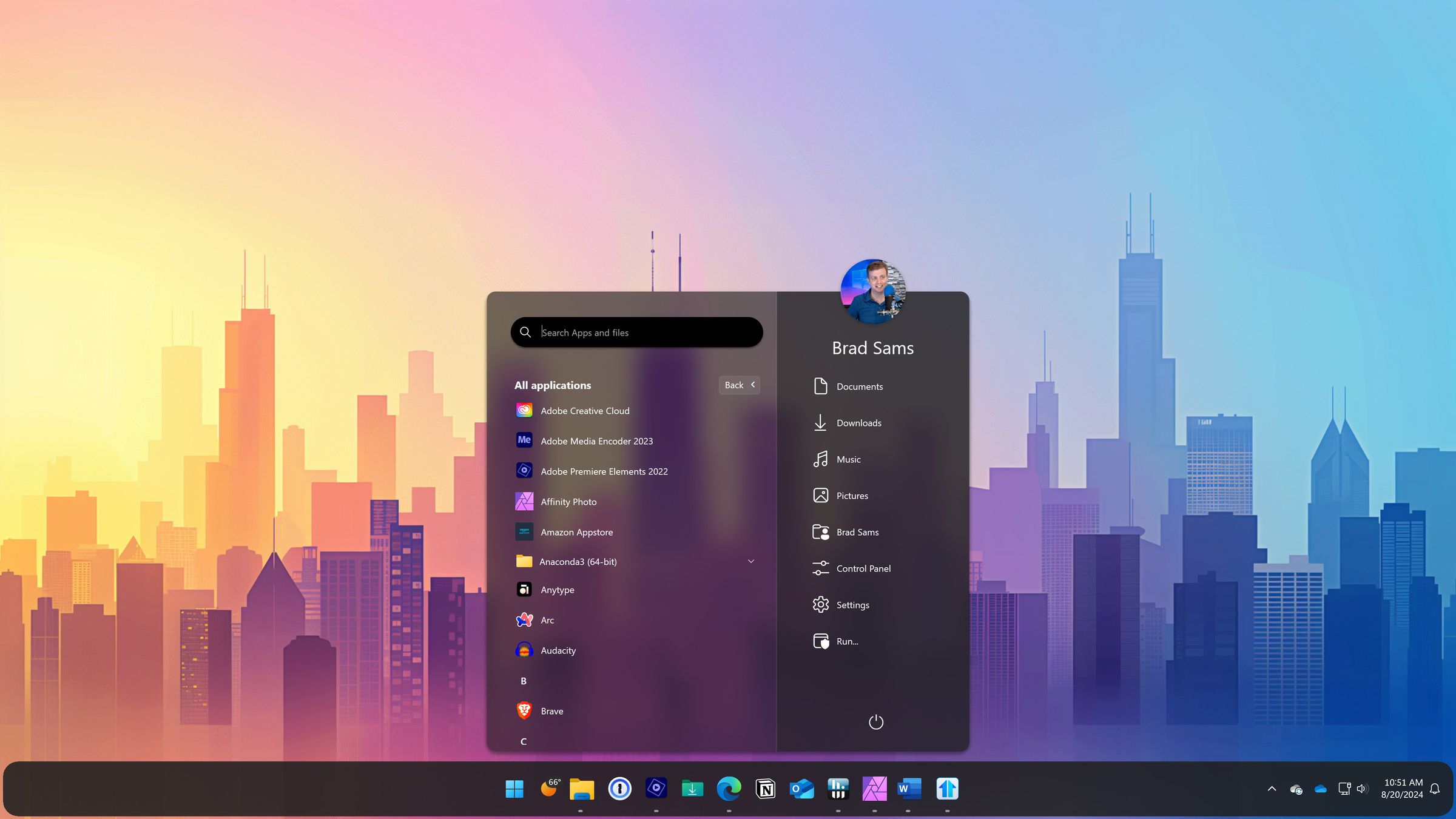
Task: Expand the Anaconda3 (64-bit) folder chevron
Action: pos(751,561)
